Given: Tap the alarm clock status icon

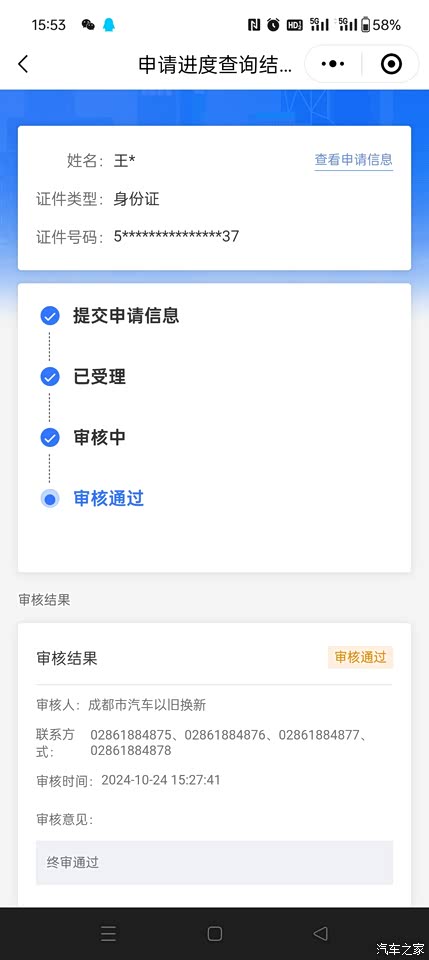Looking at the screenshot, I should (x=273, y=25).
